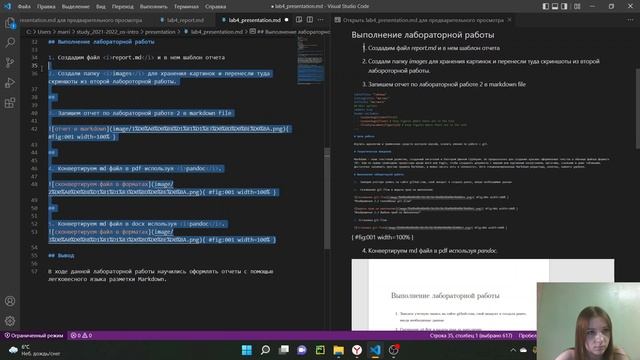Open the Customize Layout control
This screenshot has height=360, width=640.
tap(577, 6)
